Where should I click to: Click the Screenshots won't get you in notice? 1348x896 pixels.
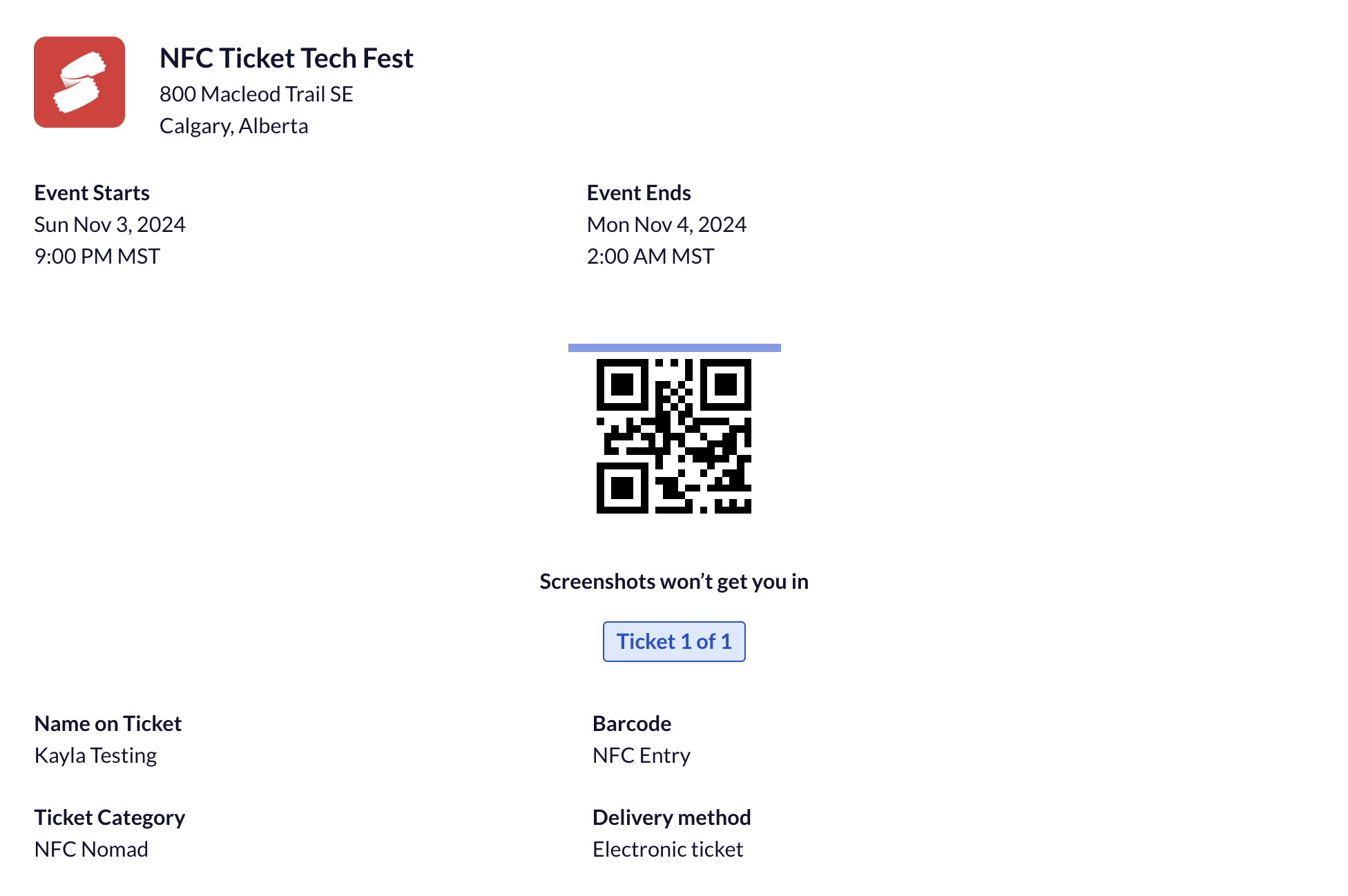tap(674, 581)
